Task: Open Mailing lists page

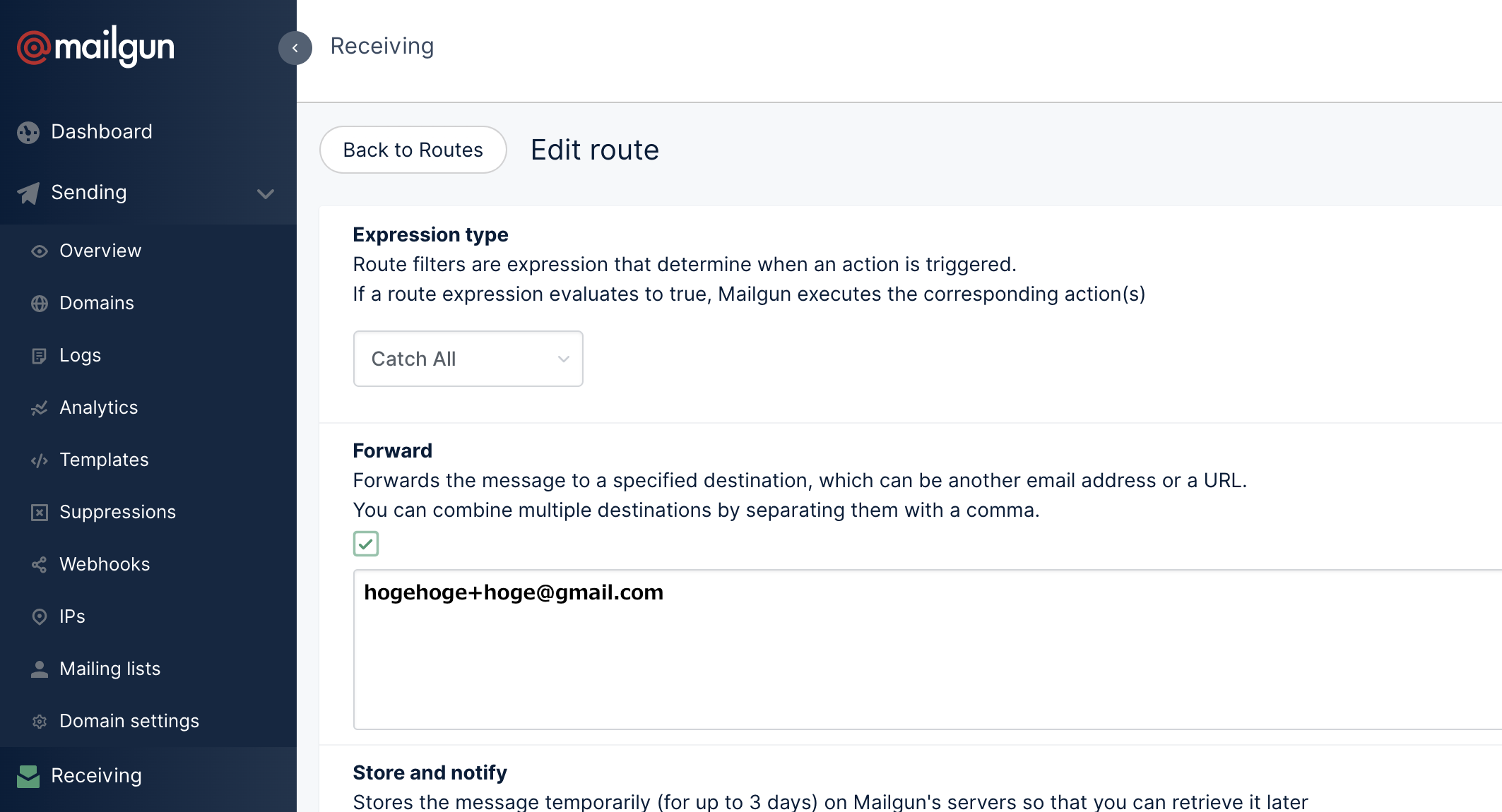Action: [x=110, y=669]
